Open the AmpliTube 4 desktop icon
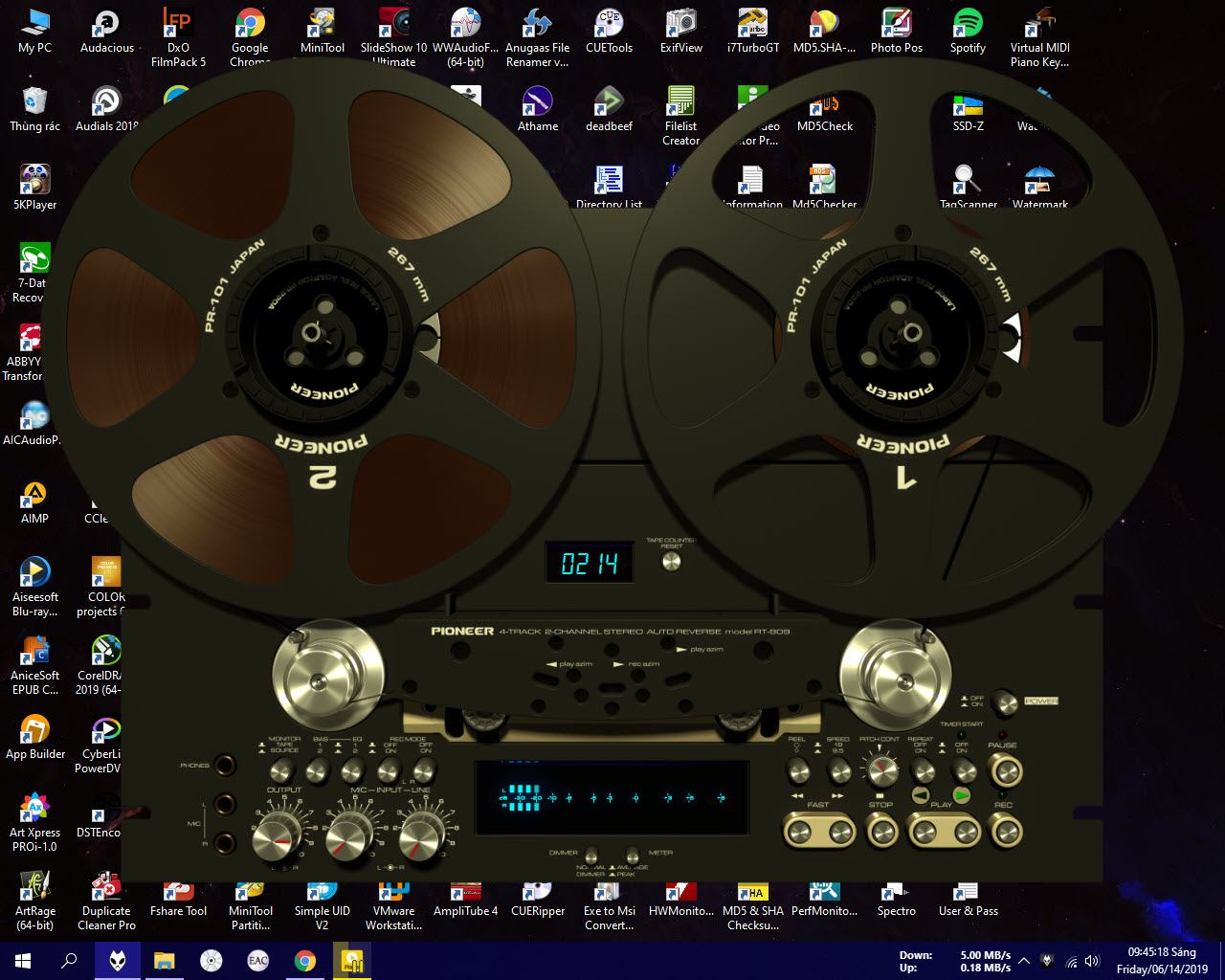Image resolution: width=1225 pixels, height=980 pixels. coord(466,902)
